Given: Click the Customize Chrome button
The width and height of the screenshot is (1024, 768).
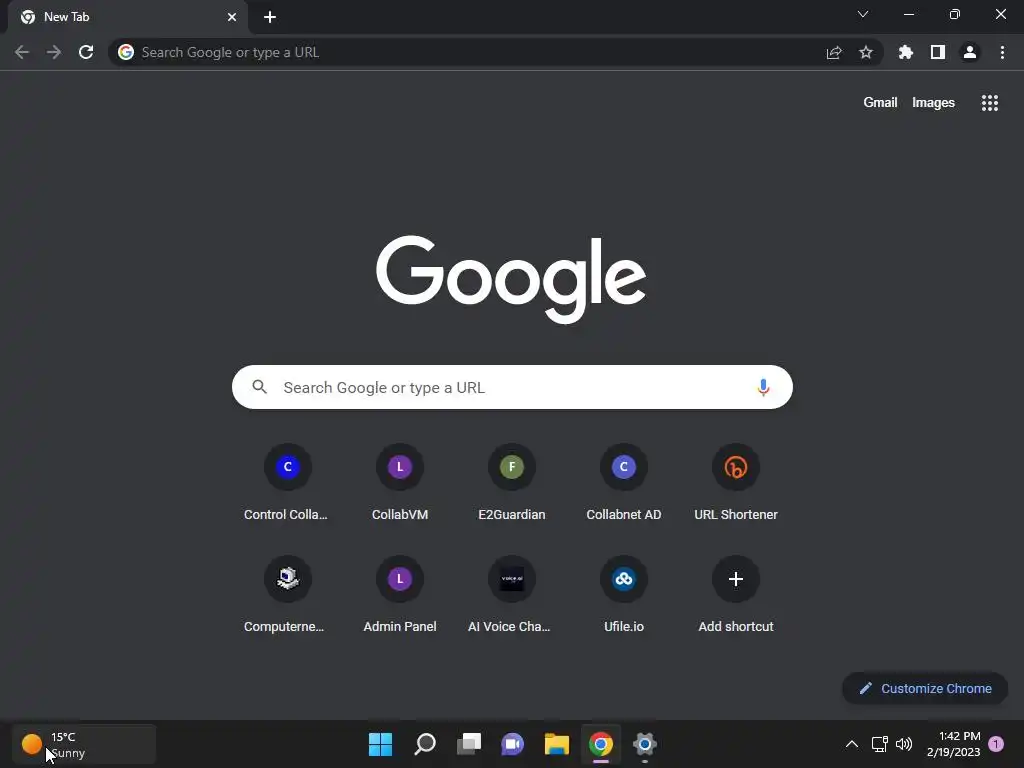Looking at the screenshot, I should click(925, 688).
